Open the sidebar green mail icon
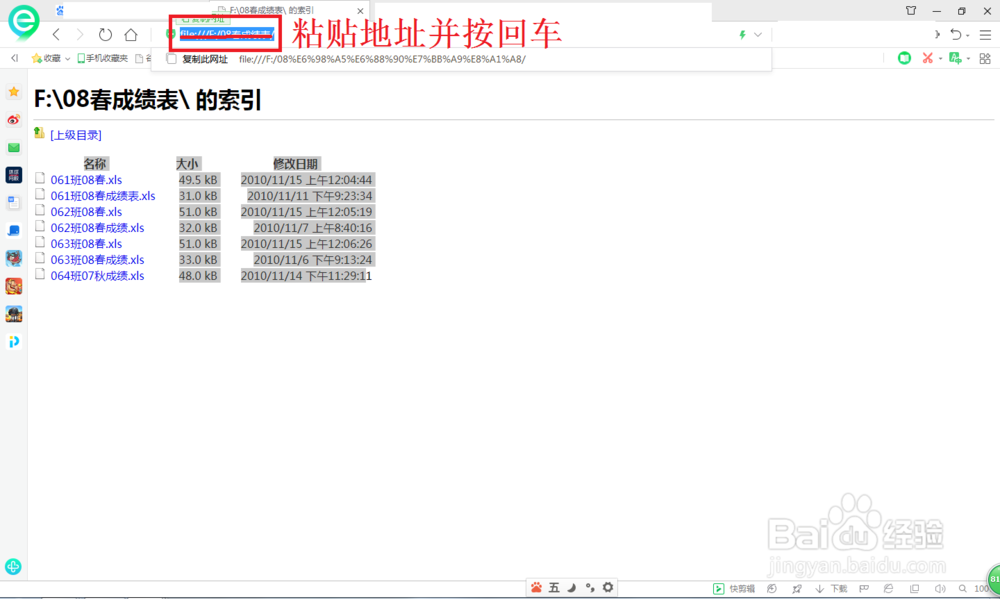Viewport: 1000px width, 600px height. click(13, 147)
